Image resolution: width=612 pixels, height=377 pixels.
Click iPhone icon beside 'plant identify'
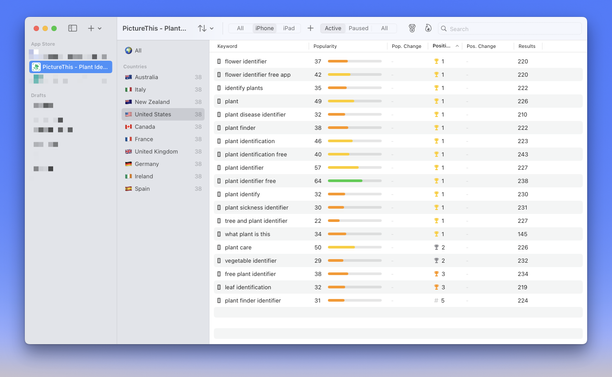[x=219, y=194]
